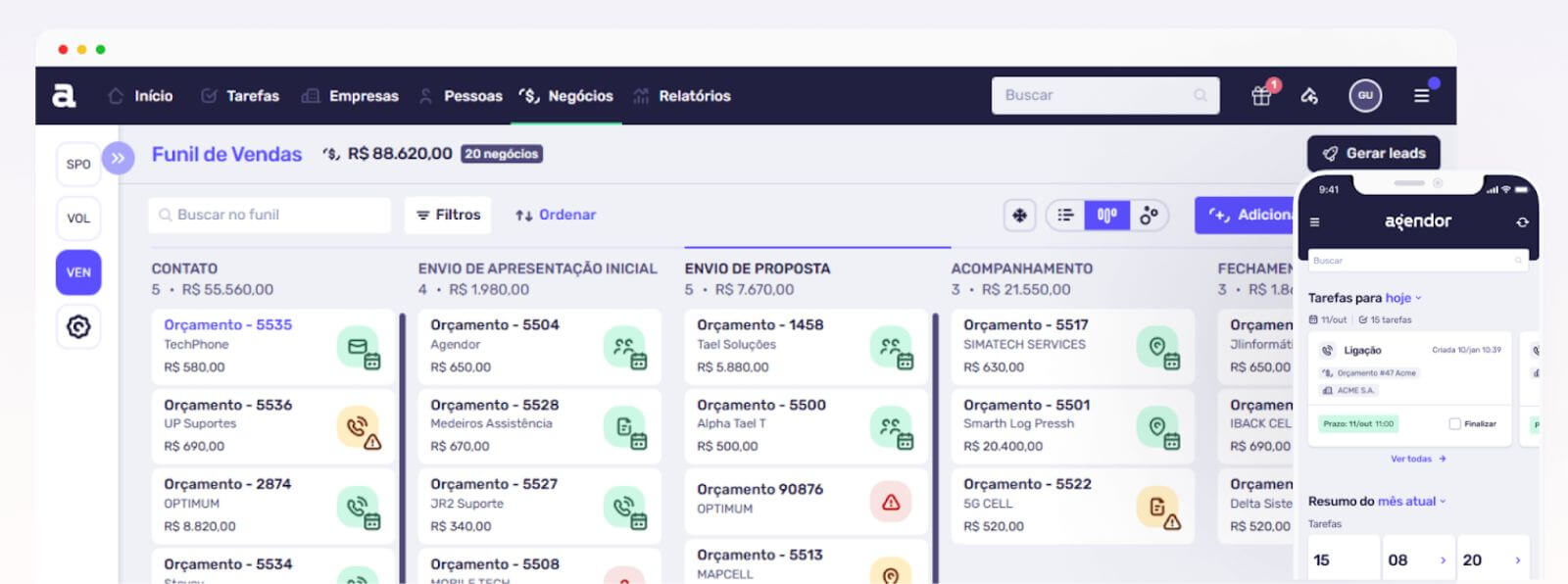Click meeting icon on Orçamento - 5500

click(x=892, y=427)
